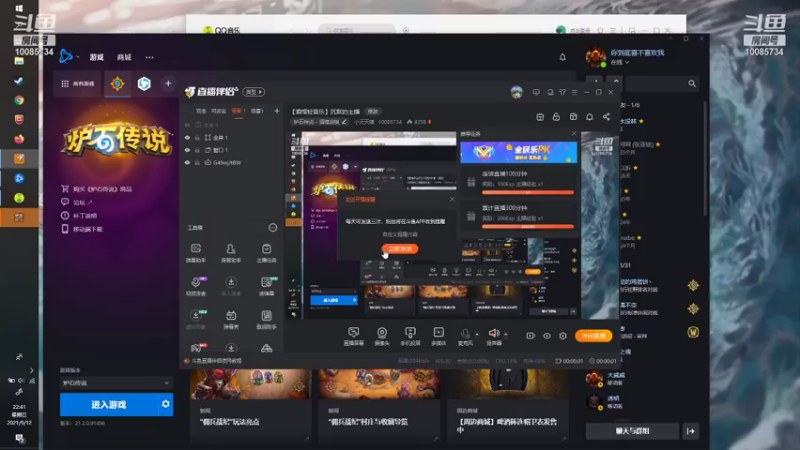800x450 pixels.
Task: Open streamer avatar in companion title bar
Action: coord(516,92)
